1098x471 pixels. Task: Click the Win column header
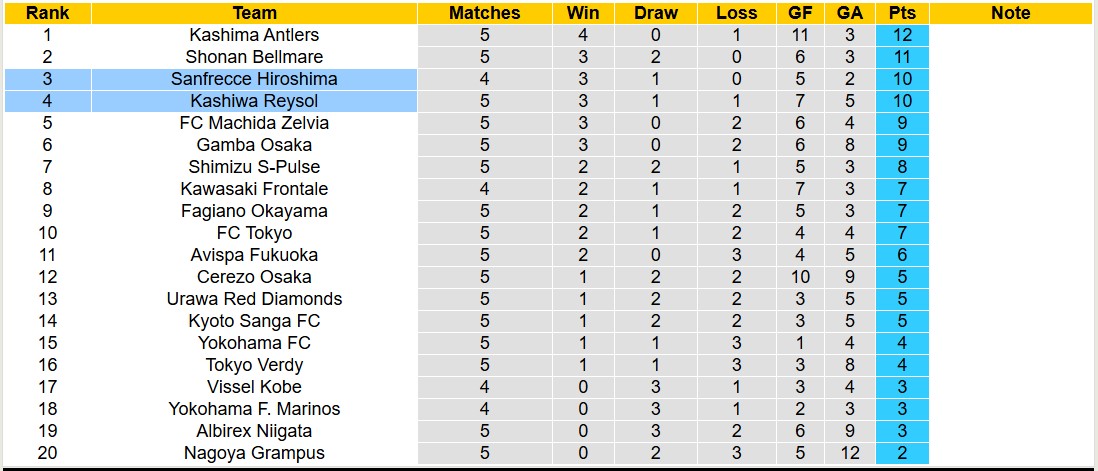pyautogui.click(x=583, y=13)
